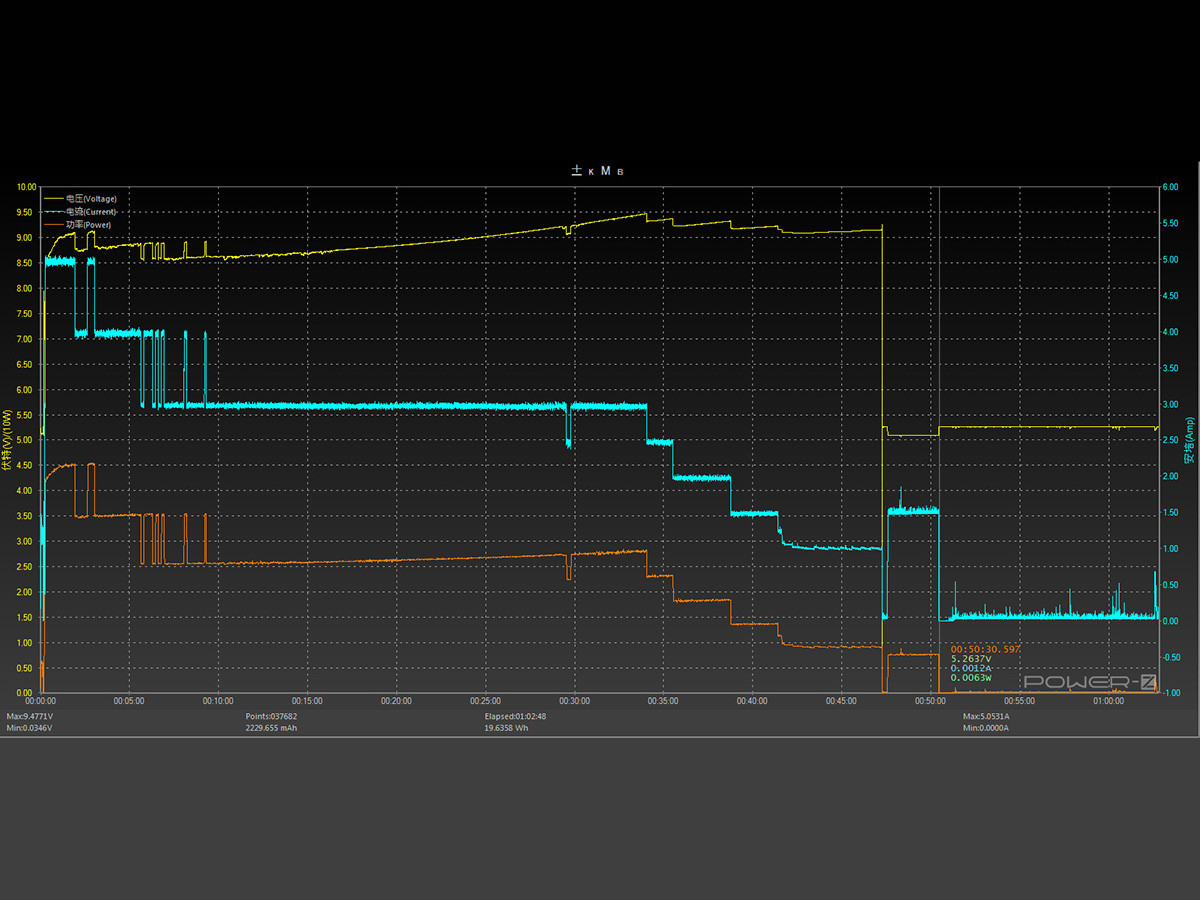
Task: Click the left axis title 伏特(V)/(10W)
Action: [x=7, y=440]
